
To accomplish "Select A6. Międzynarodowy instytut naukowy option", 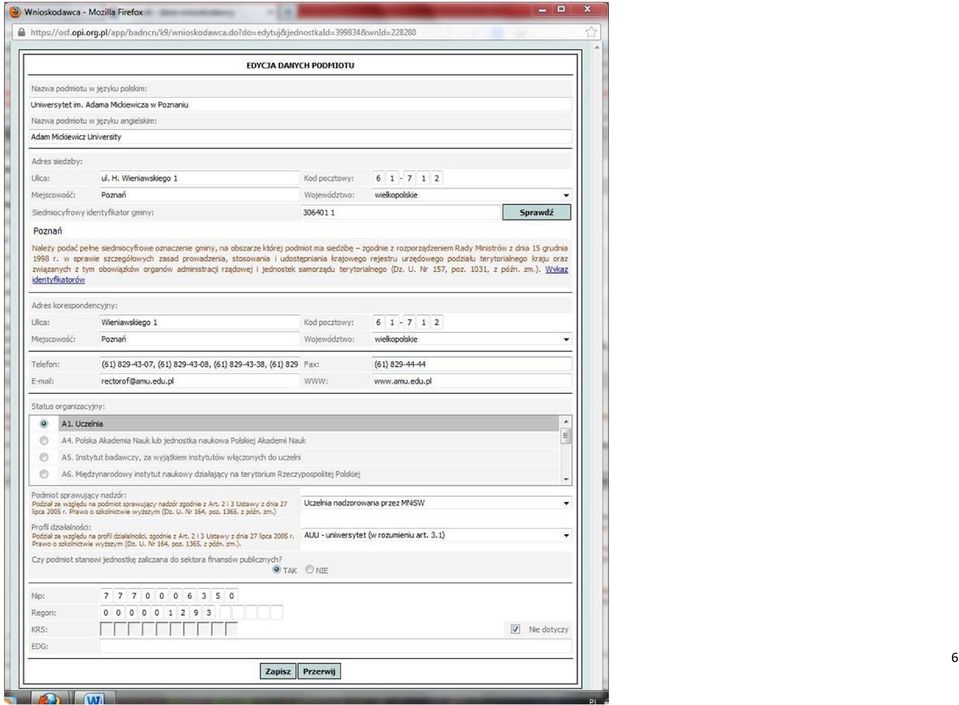I will point(43,474).
